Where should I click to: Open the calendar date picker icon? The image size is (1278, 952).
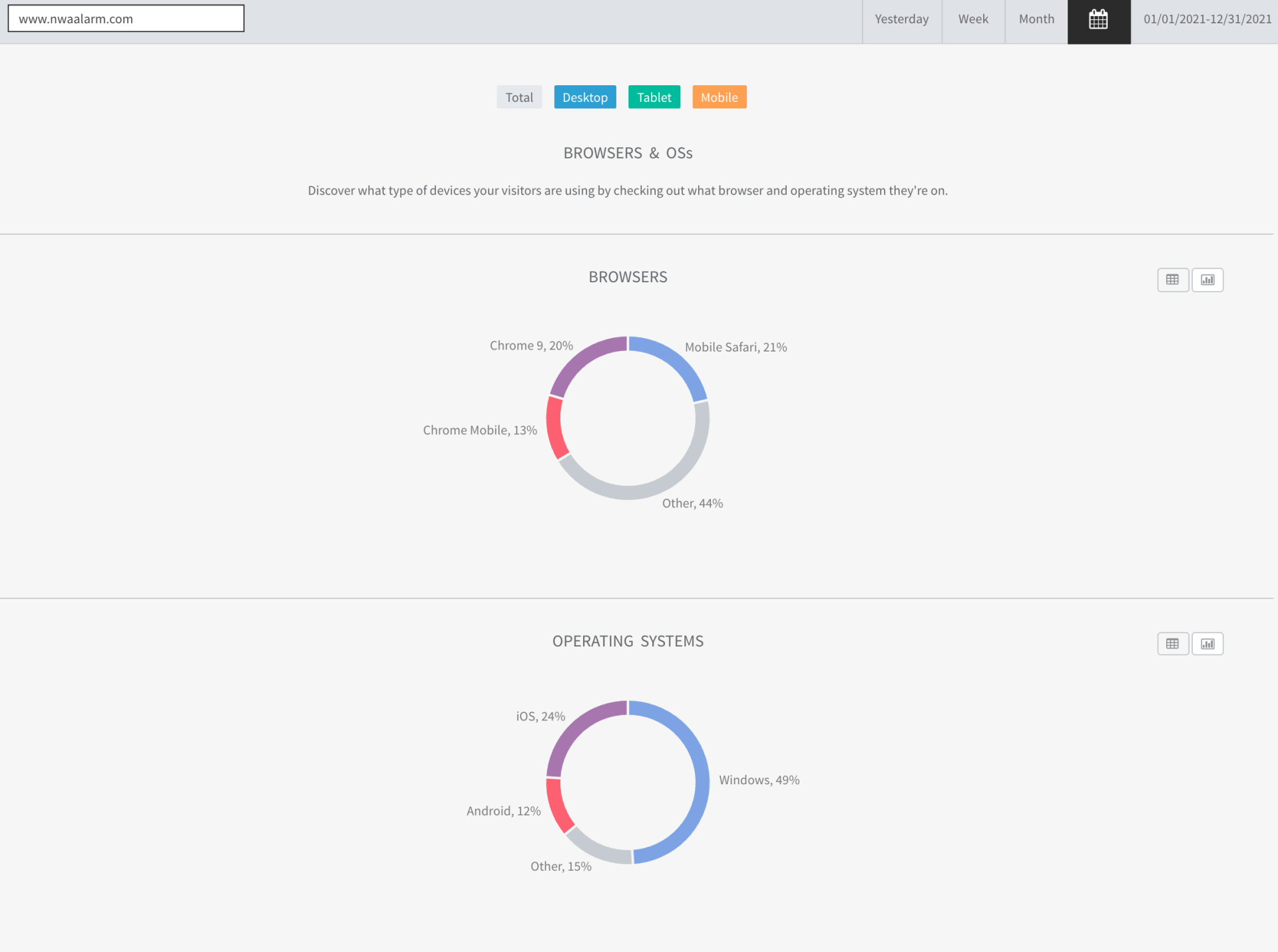[1098, 20]
